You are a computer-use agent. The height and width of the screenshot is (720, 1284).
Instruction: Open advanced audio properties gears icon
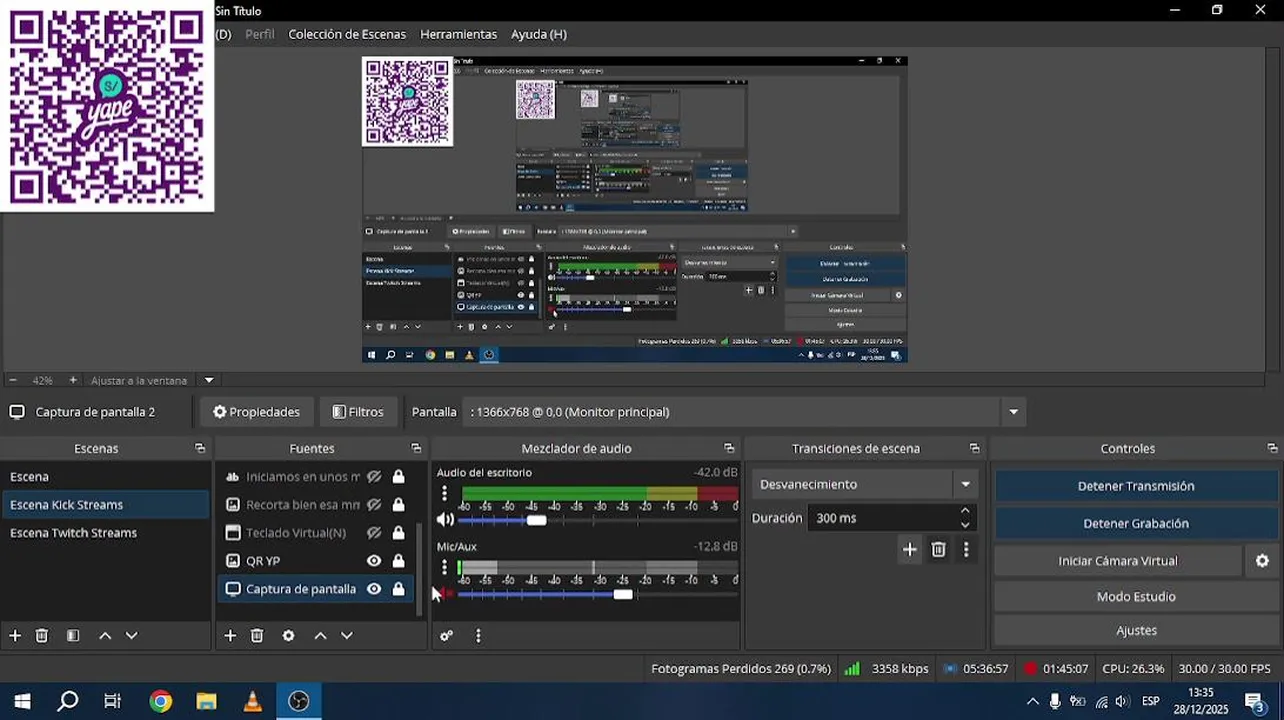click(x=447, y=635)
